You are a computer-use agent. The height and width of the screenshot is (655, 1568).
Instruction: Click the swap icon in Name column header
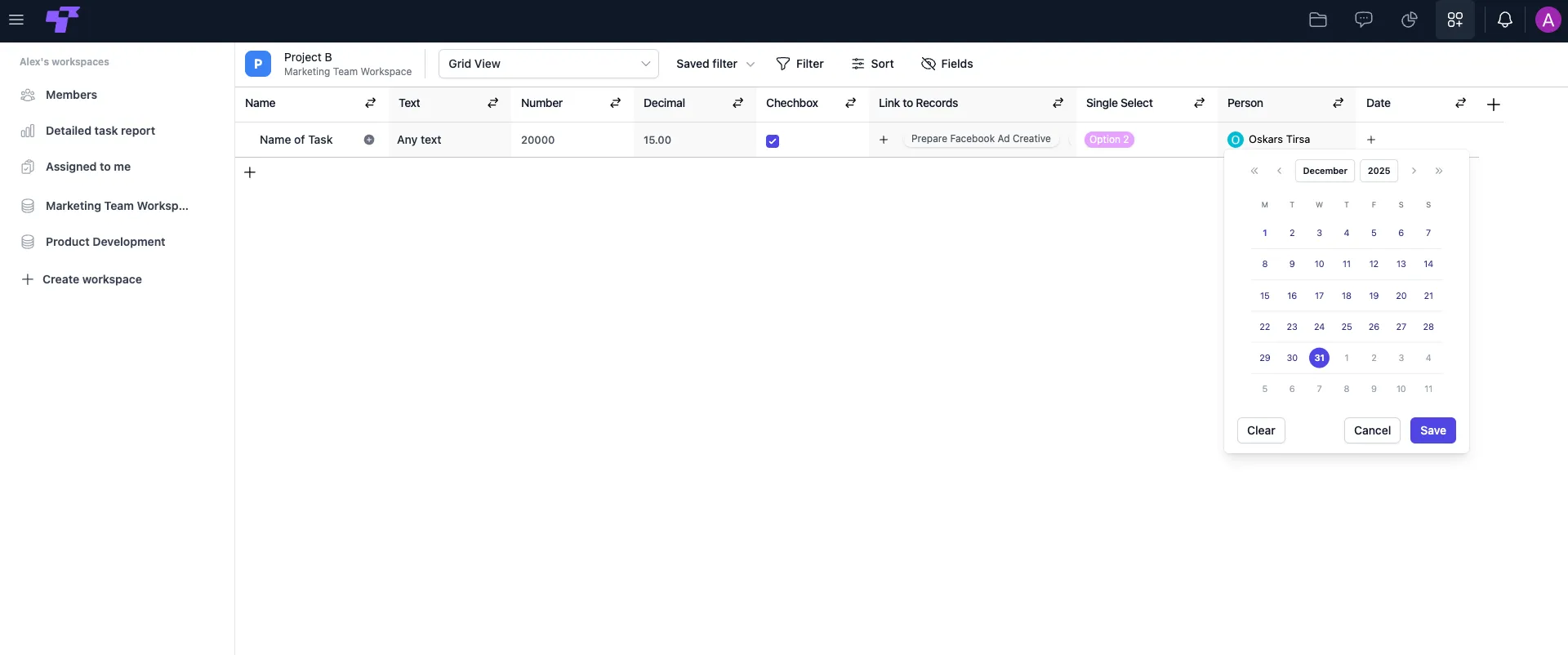[371, 103]
